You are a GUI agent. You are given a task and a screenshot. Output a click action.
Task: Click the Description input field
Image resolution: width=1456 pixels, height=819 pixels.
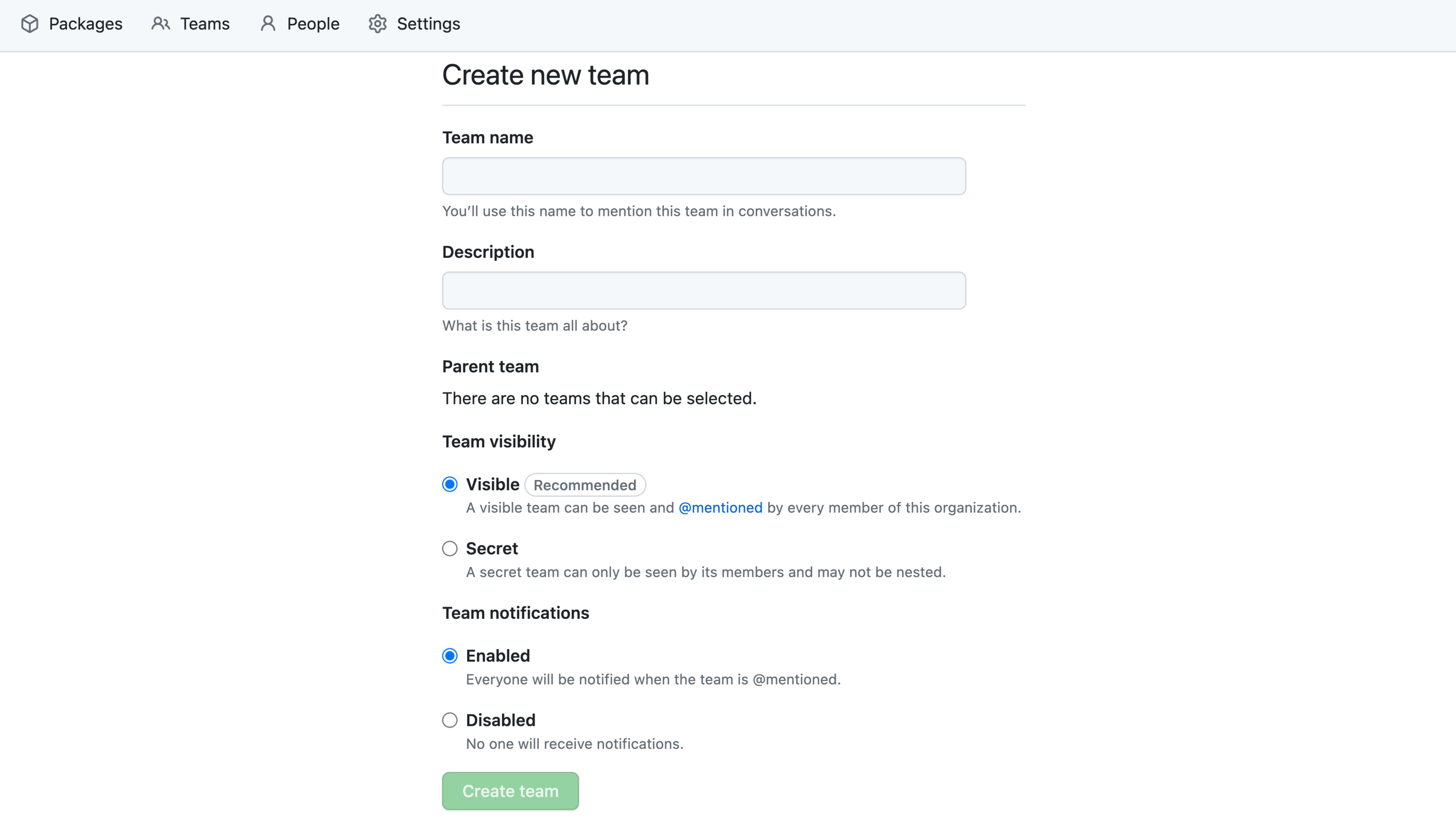tap(703, 290)
